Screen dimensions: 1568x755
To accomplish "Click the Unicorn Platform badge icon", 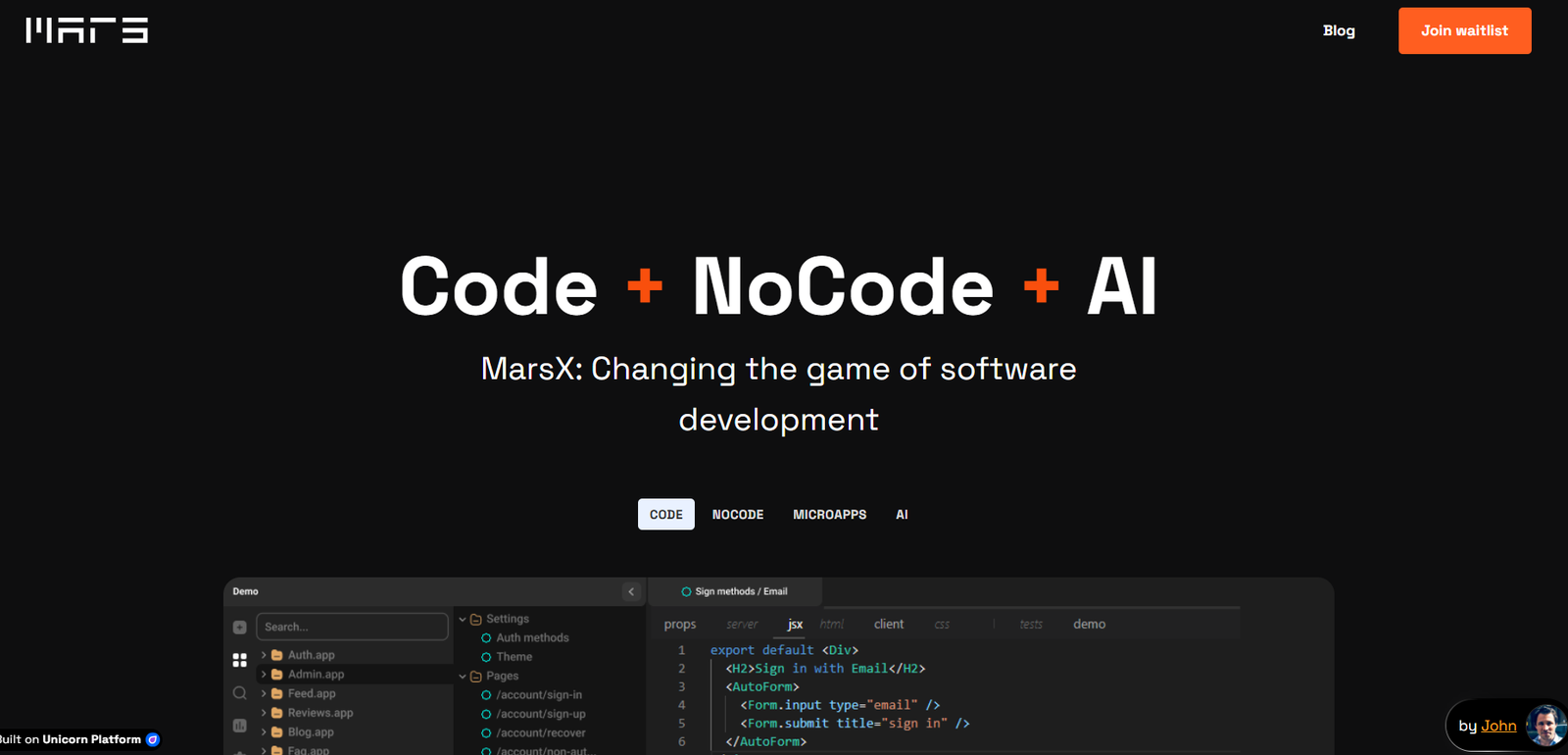I will 153,739.
